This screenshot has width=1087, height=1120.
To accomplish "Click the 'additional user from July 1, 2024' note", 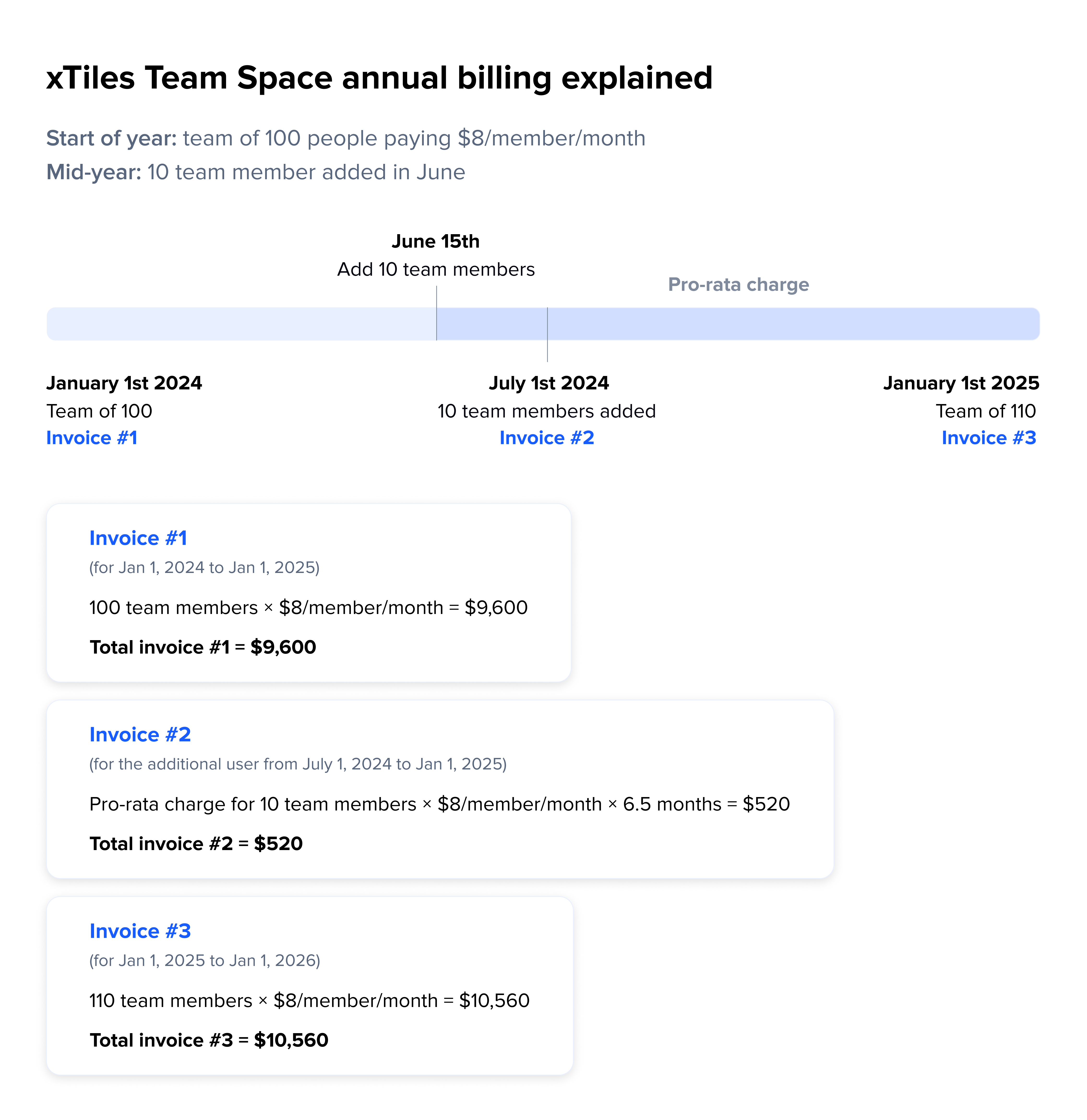I will coord(298,764).
